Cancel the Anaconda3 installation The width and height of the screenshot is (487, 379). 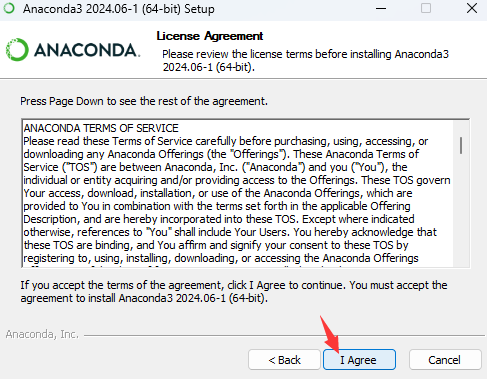tap(445, 360)
